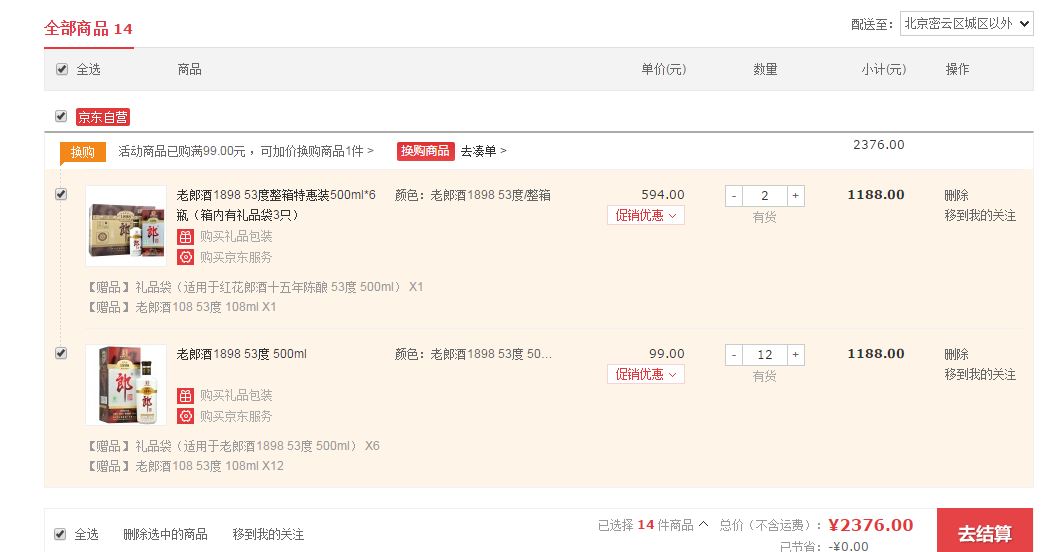1042x552 pixels.
Task: Click 购买京东服务 under the 整箱特惠装 item
Action: pos(236,257)
